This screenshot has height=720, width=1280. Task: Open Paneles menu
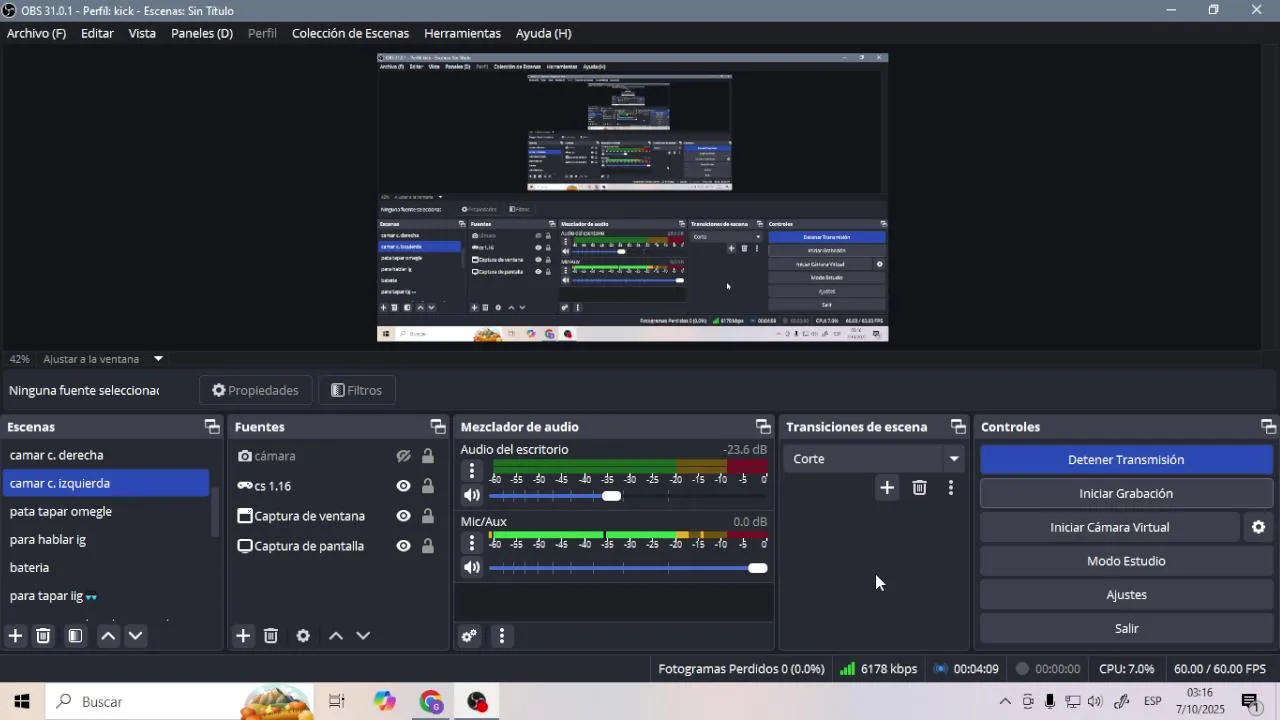202,33
